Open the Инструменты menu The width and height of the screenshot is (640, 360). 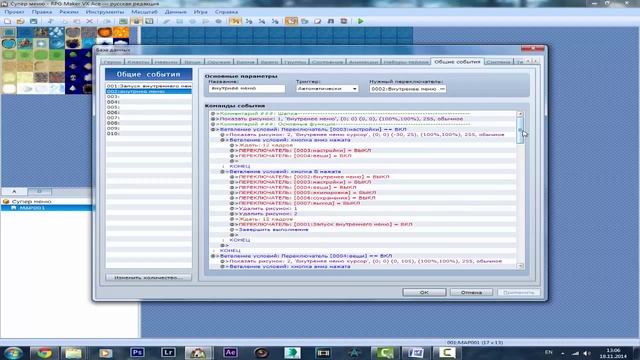coord(104,12)
